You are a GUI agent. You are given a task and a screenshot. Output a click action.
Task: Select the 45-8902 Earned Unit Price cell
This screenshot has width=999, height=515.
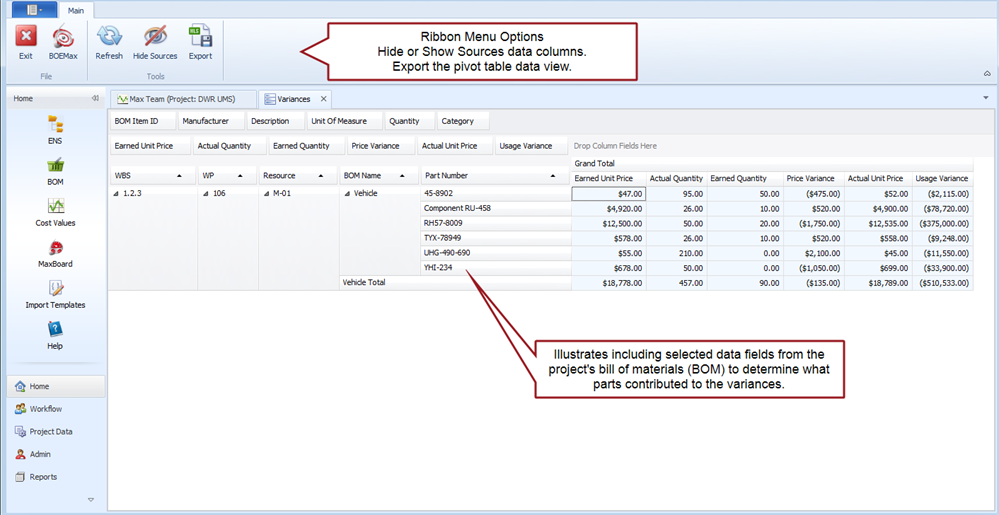point(608,193)
